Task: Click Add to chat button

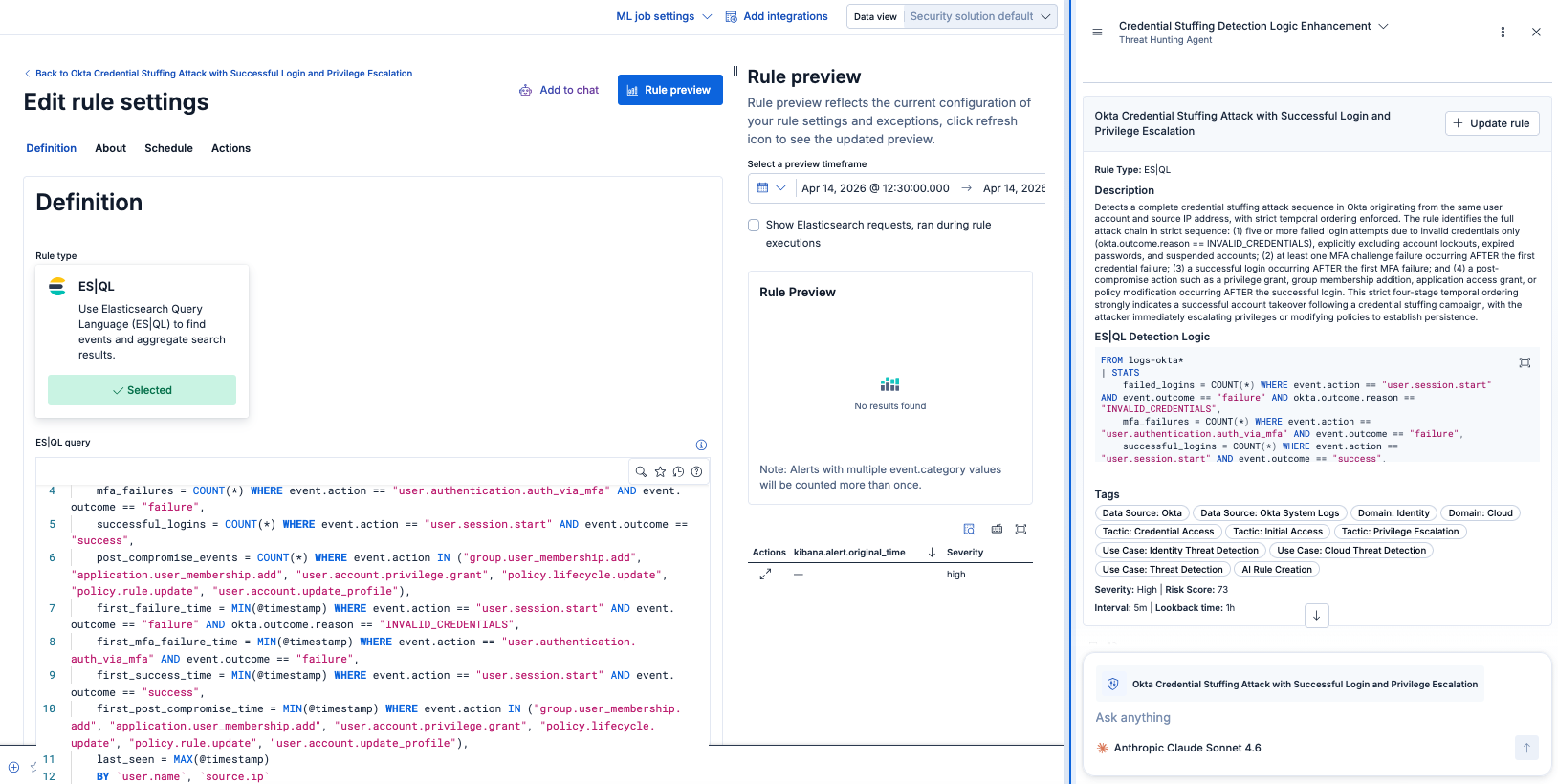Action: pyautogui.click(x=560, y=90)
